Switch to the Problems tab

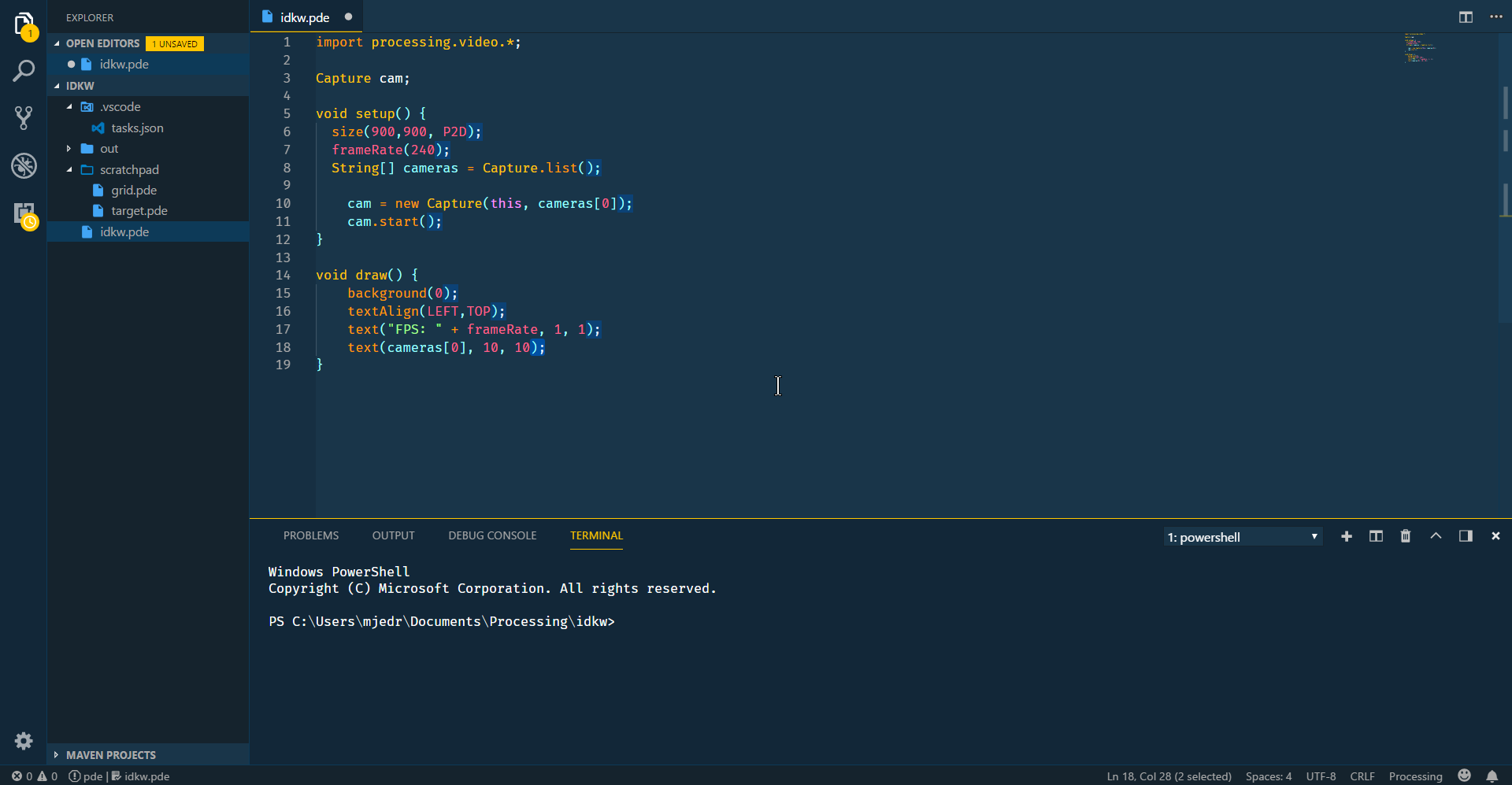pyautogui.click(x=311, y=535)
